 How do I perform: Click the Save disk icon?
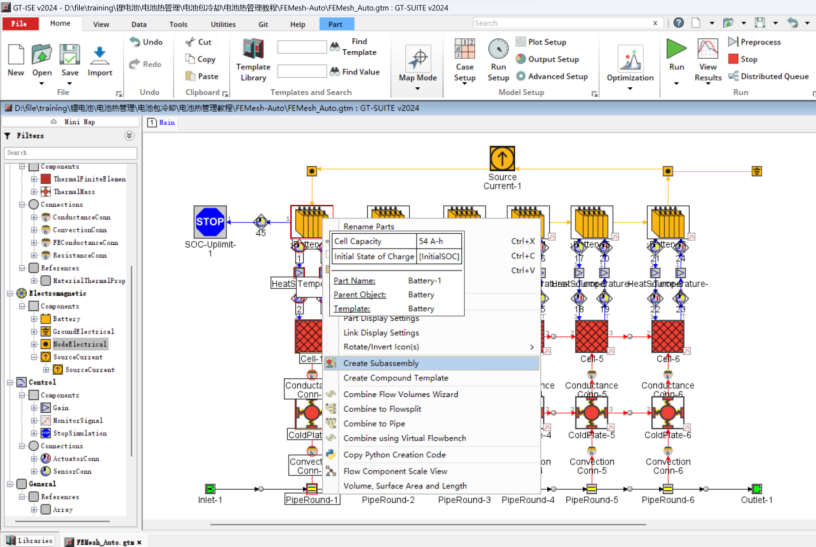[70, 55]
